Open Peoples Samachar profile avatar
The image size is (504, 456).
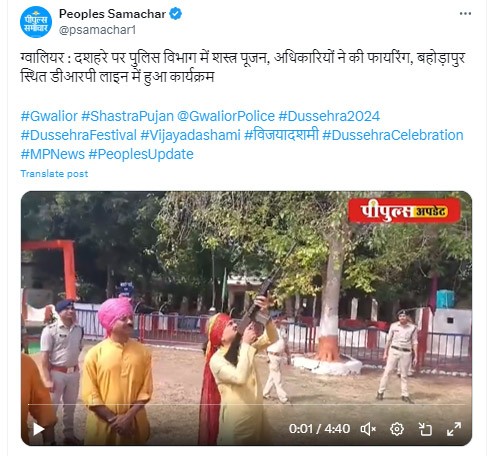(x=36, y=22)
